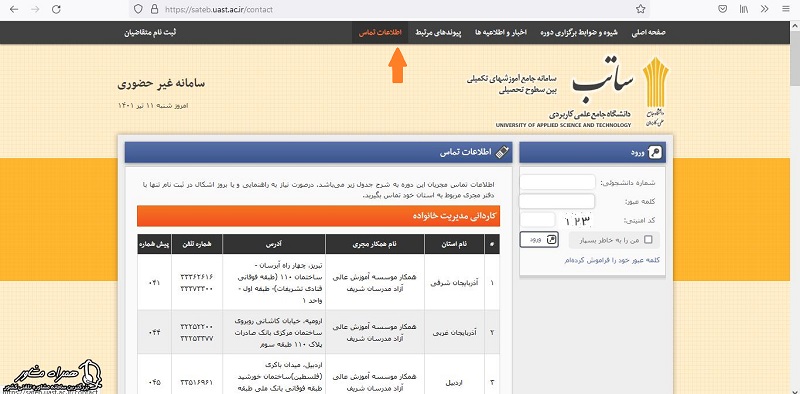Click the ورود login button
Viewport: 800px width, 394px height.
[x=539, y=239]
